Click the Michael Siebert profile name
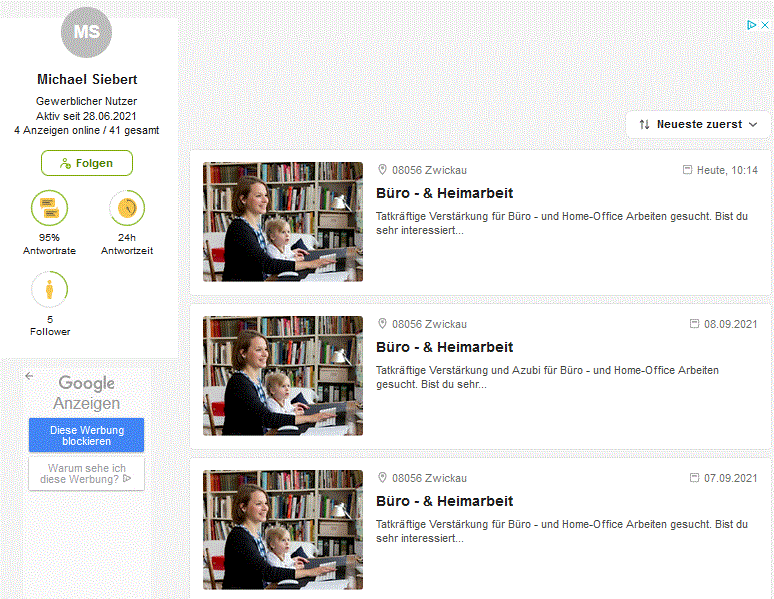 tap(87, 80)
